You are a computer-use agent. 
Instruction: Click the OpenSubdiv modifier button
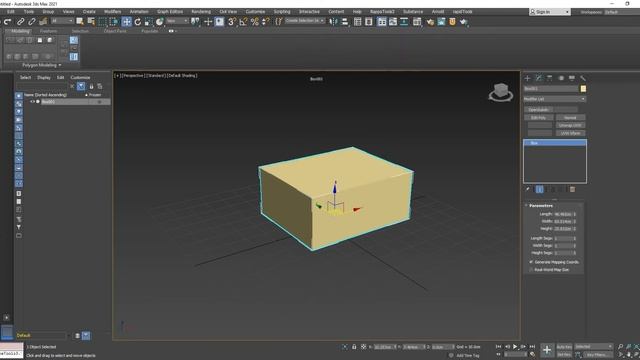tap(539, 110)
